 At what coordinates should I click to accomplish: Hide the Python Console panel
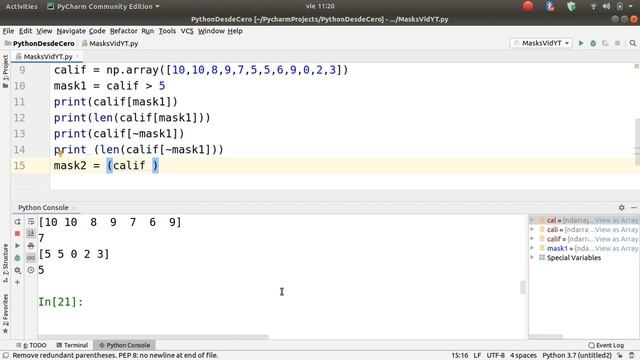click(x=633, y=207)
